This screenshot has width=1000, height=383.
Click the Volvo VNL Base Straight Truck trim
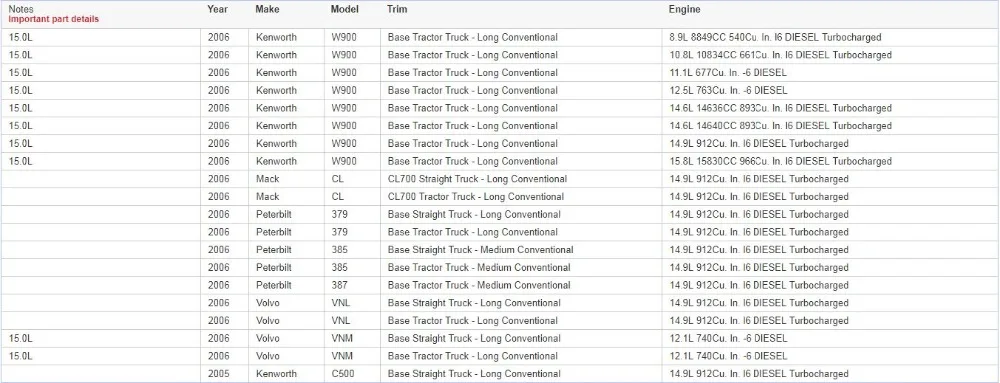474,303
